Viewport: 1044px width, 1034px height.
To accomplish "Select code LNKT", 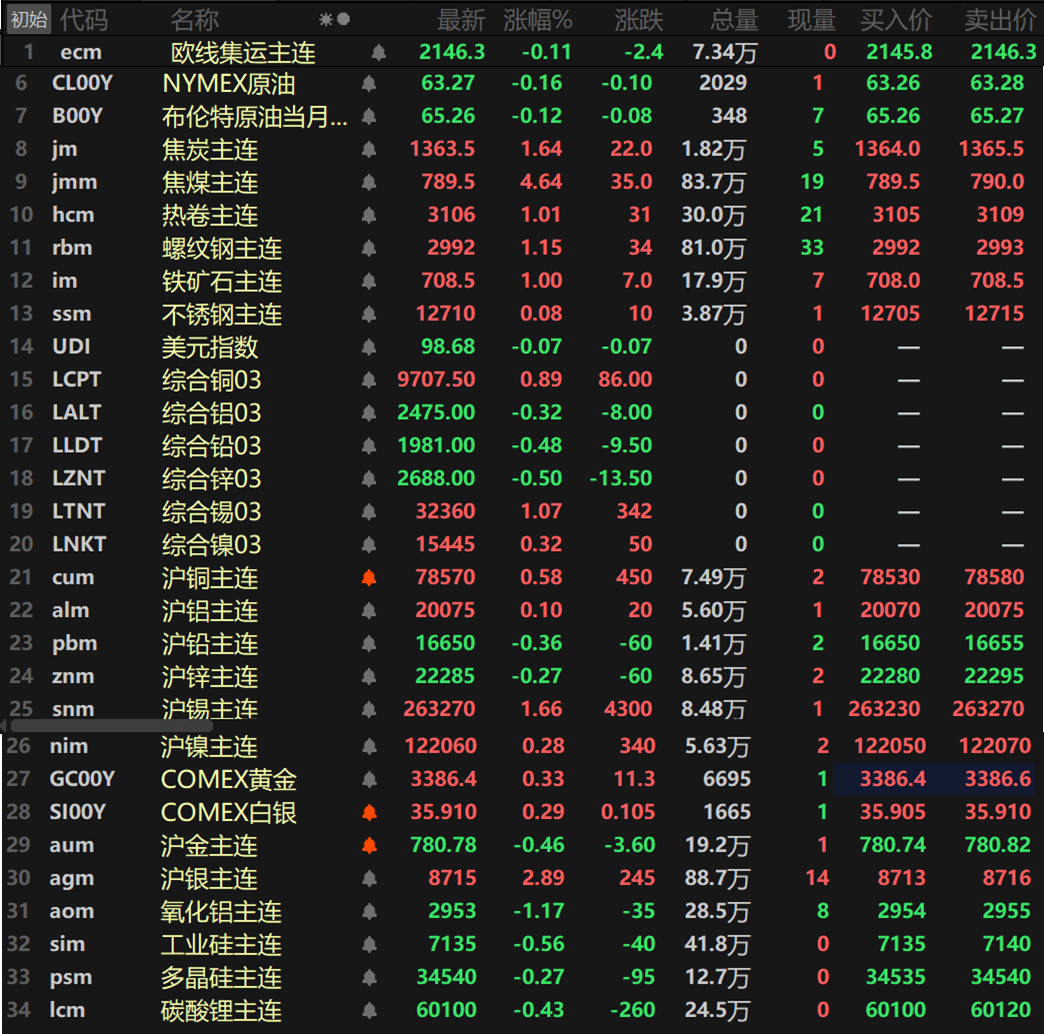I will 79,545.
